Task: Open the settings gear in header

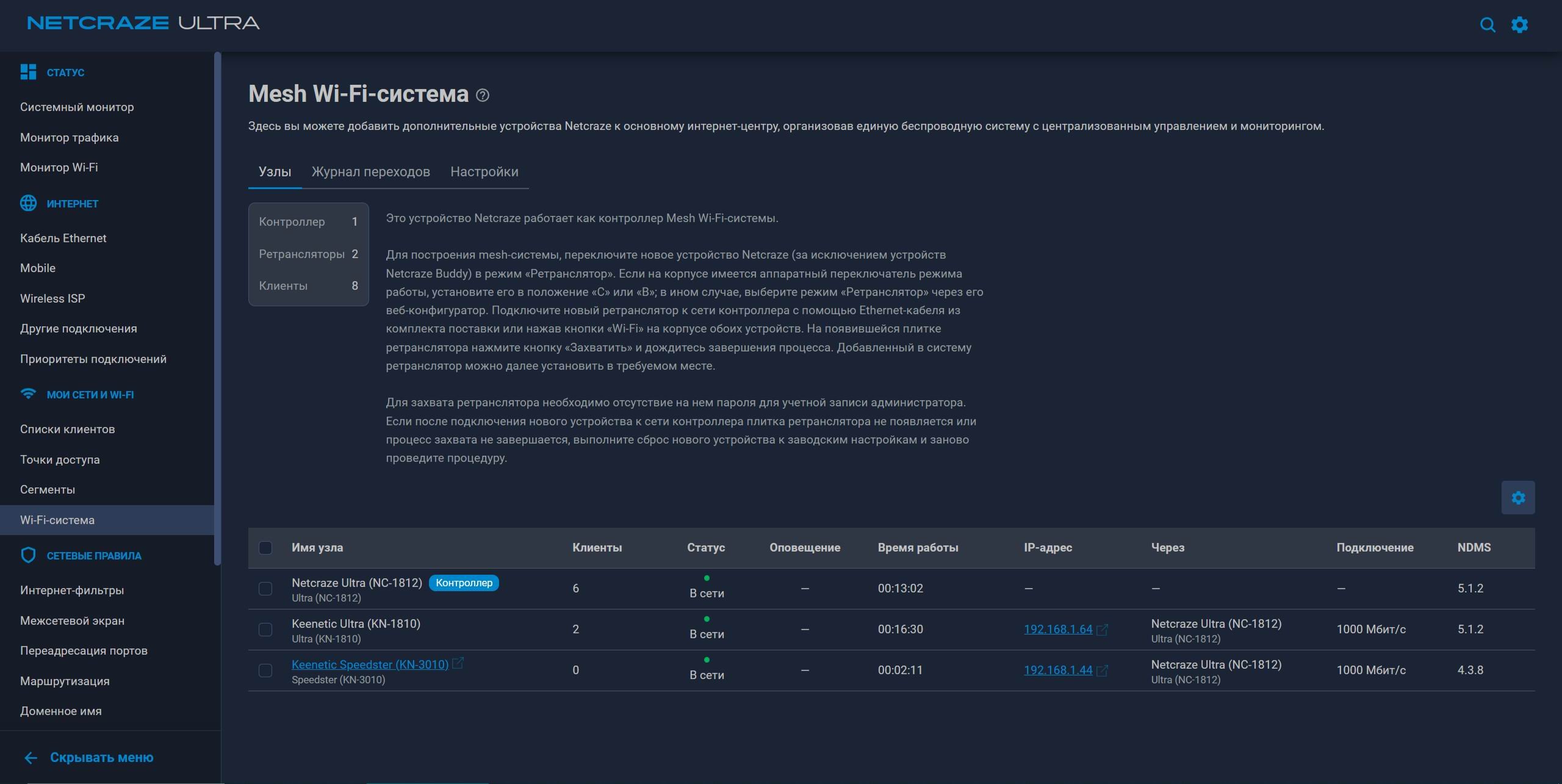Action: coord(1519,25)
